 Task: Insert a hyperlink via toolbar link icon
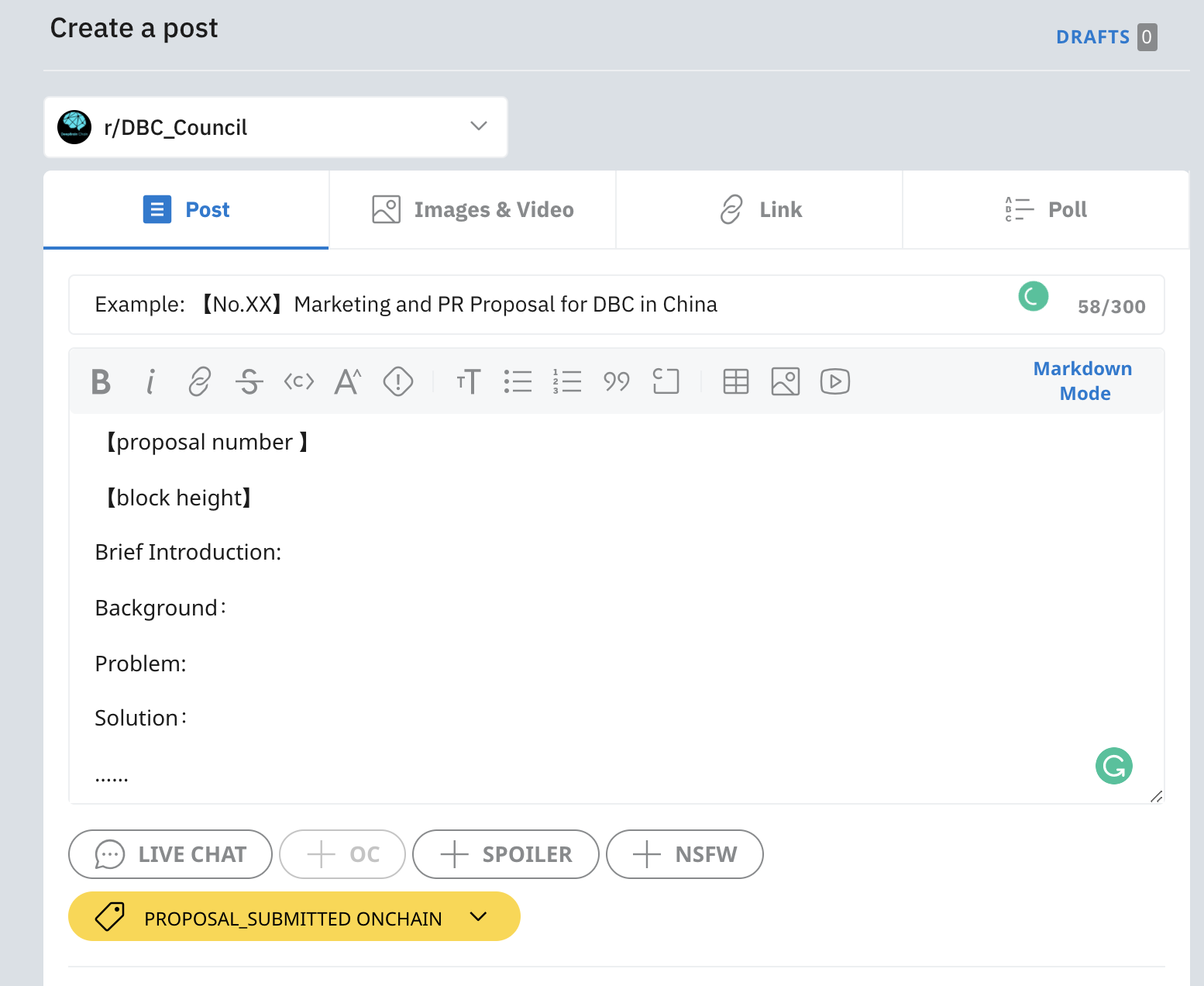pyautogui.click(x=200, y=381)
